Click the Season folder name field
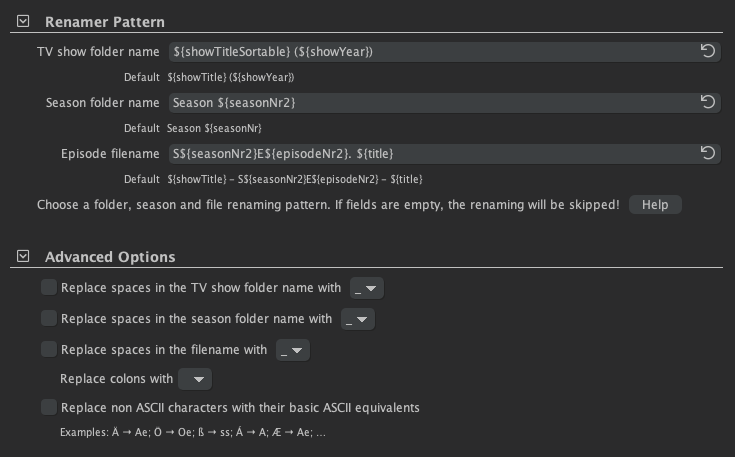Viewport: 735px width, 457px height. (430, 102)
